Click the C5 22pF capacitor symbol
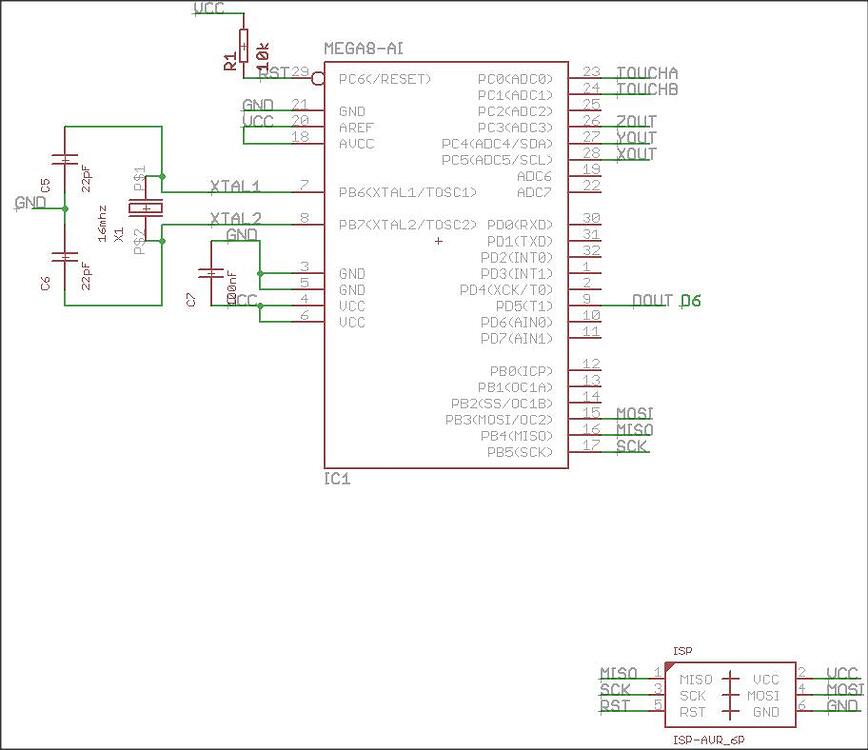The width and height of the screenshot is (868, 750). click(63, 160)
